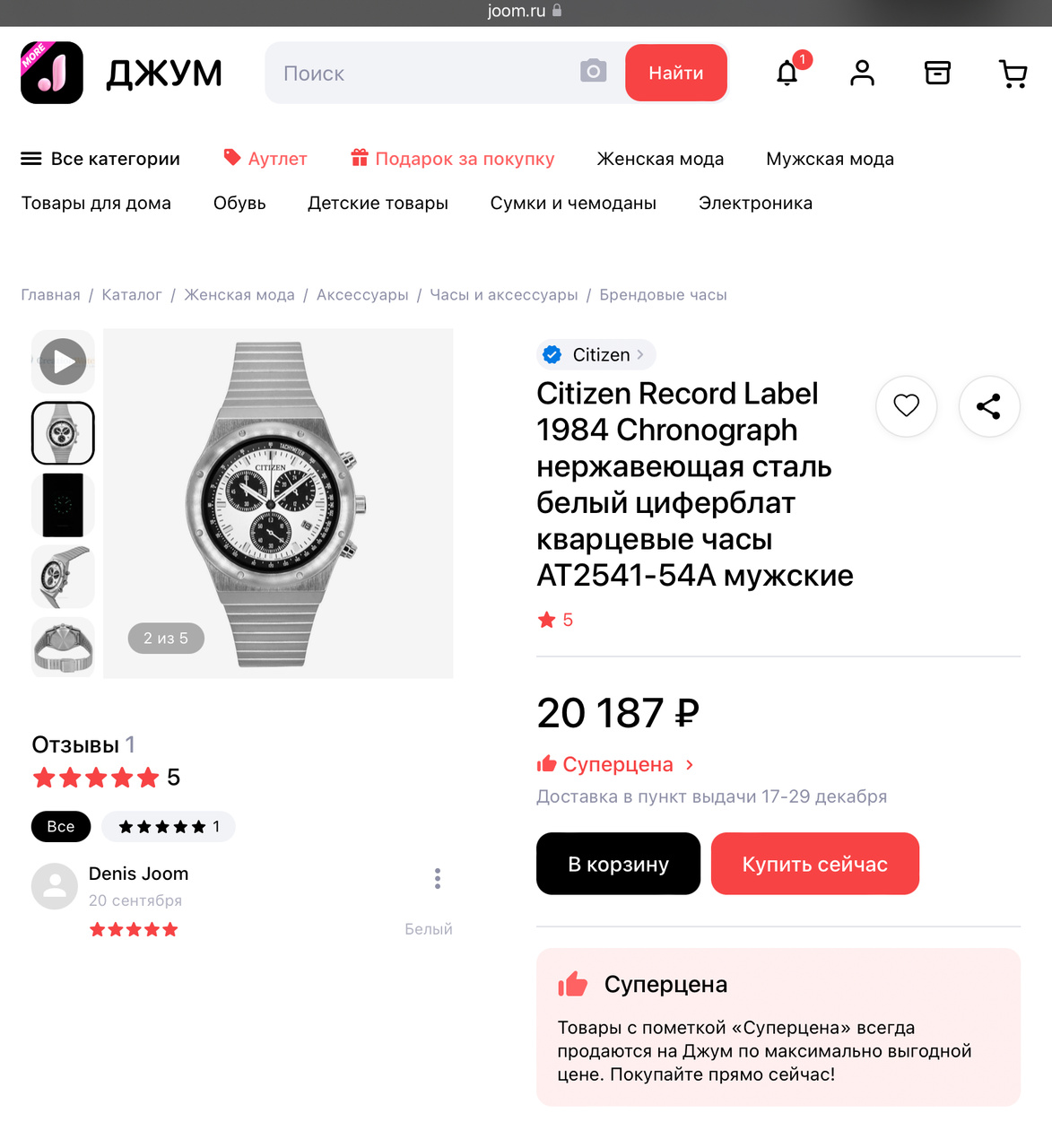This screenshot has height=1148, width=1052.
Task: Filter reviews by five stars chip
Action: (169, 826)
